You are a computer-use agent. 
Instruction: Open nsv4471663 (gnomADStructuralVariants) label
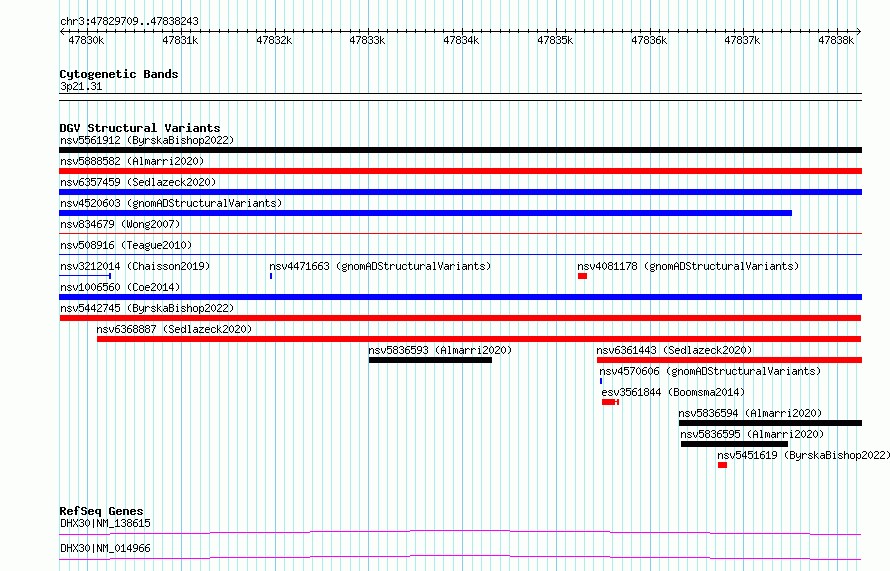point(380,266)
